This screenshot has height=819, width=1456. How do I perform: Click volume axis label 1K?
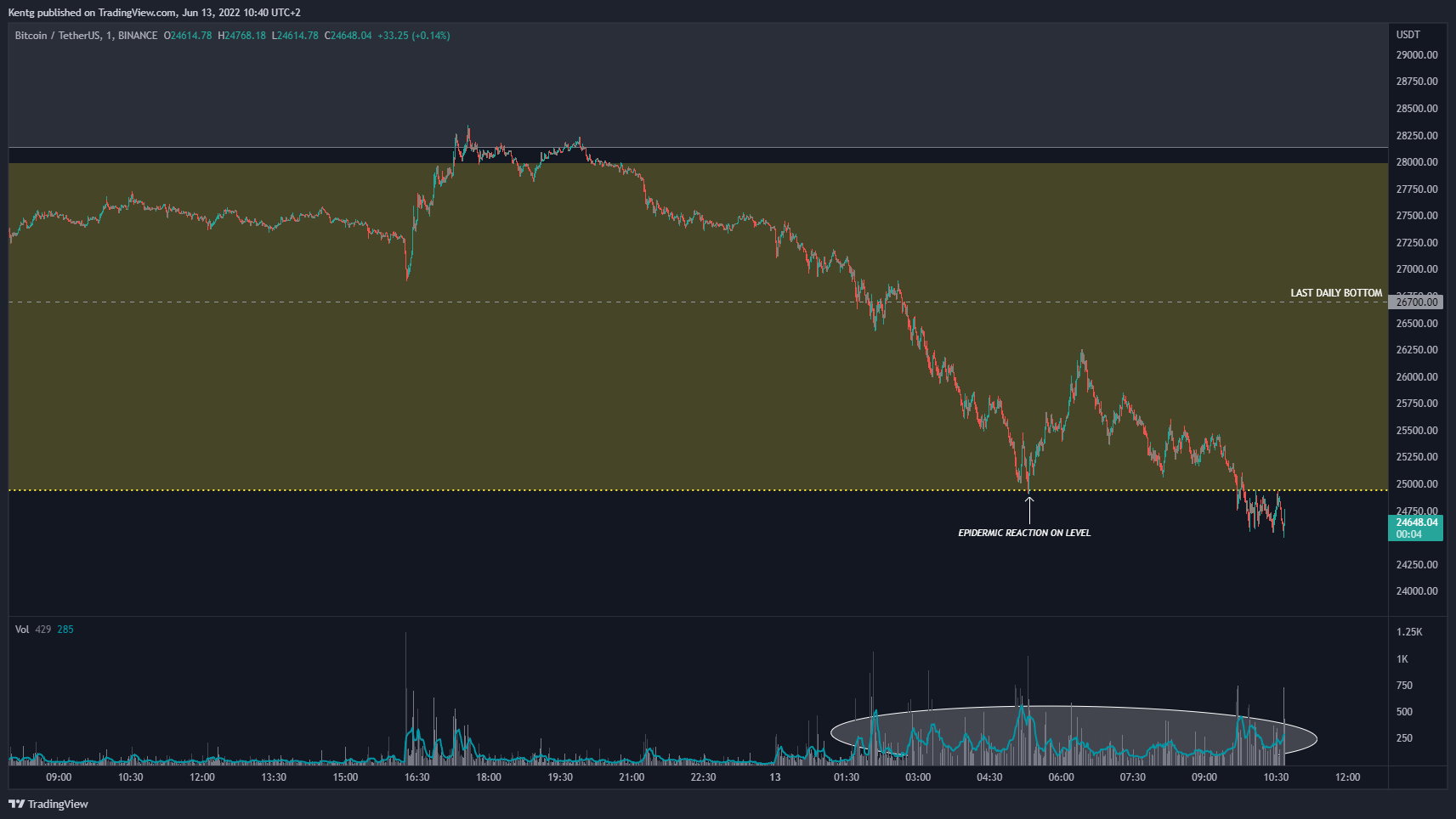1402,659
